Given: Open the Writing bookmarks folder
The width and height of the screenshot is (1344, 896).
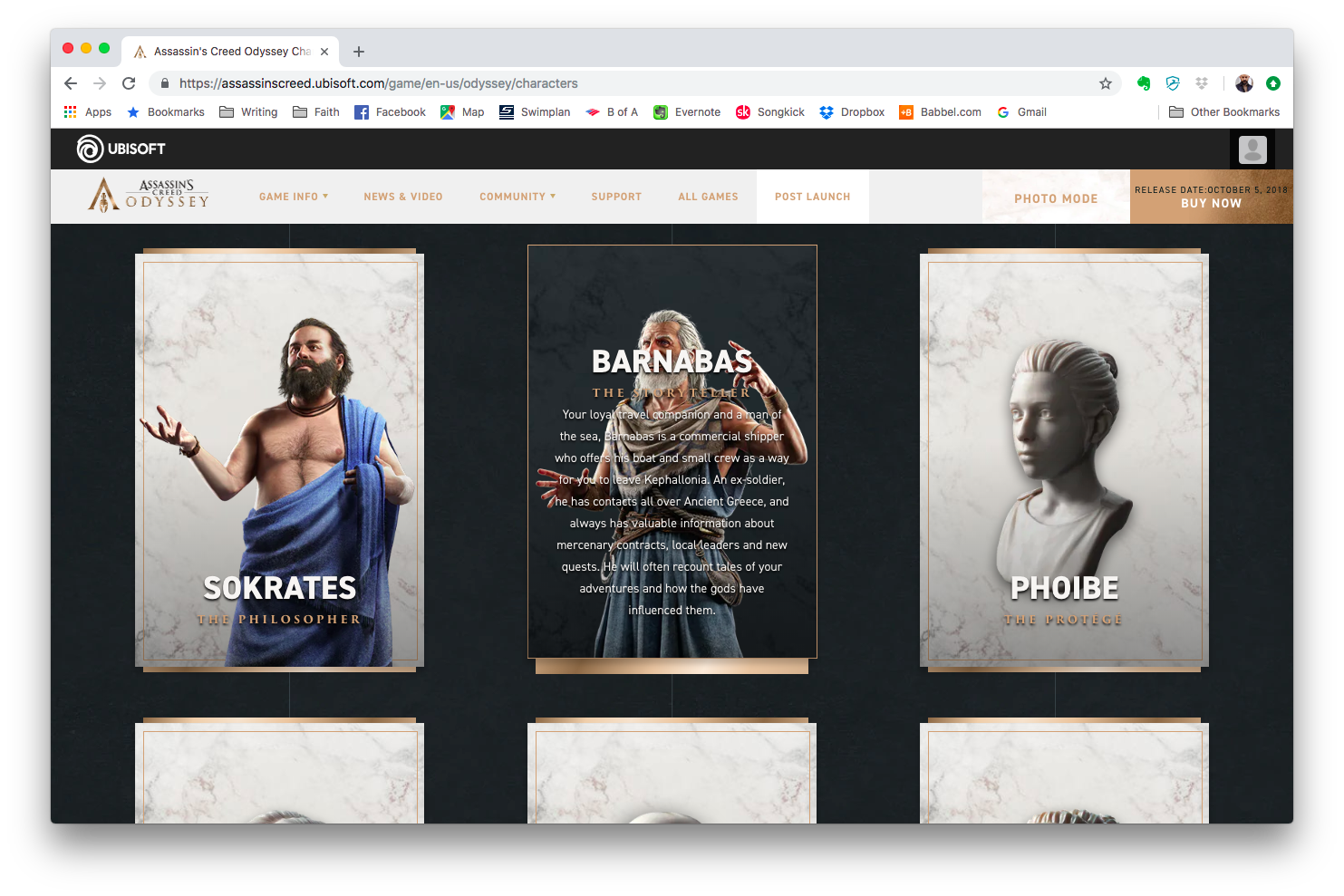Looking at the screenshot, I should pyautogui.click(x=248, y=112).
